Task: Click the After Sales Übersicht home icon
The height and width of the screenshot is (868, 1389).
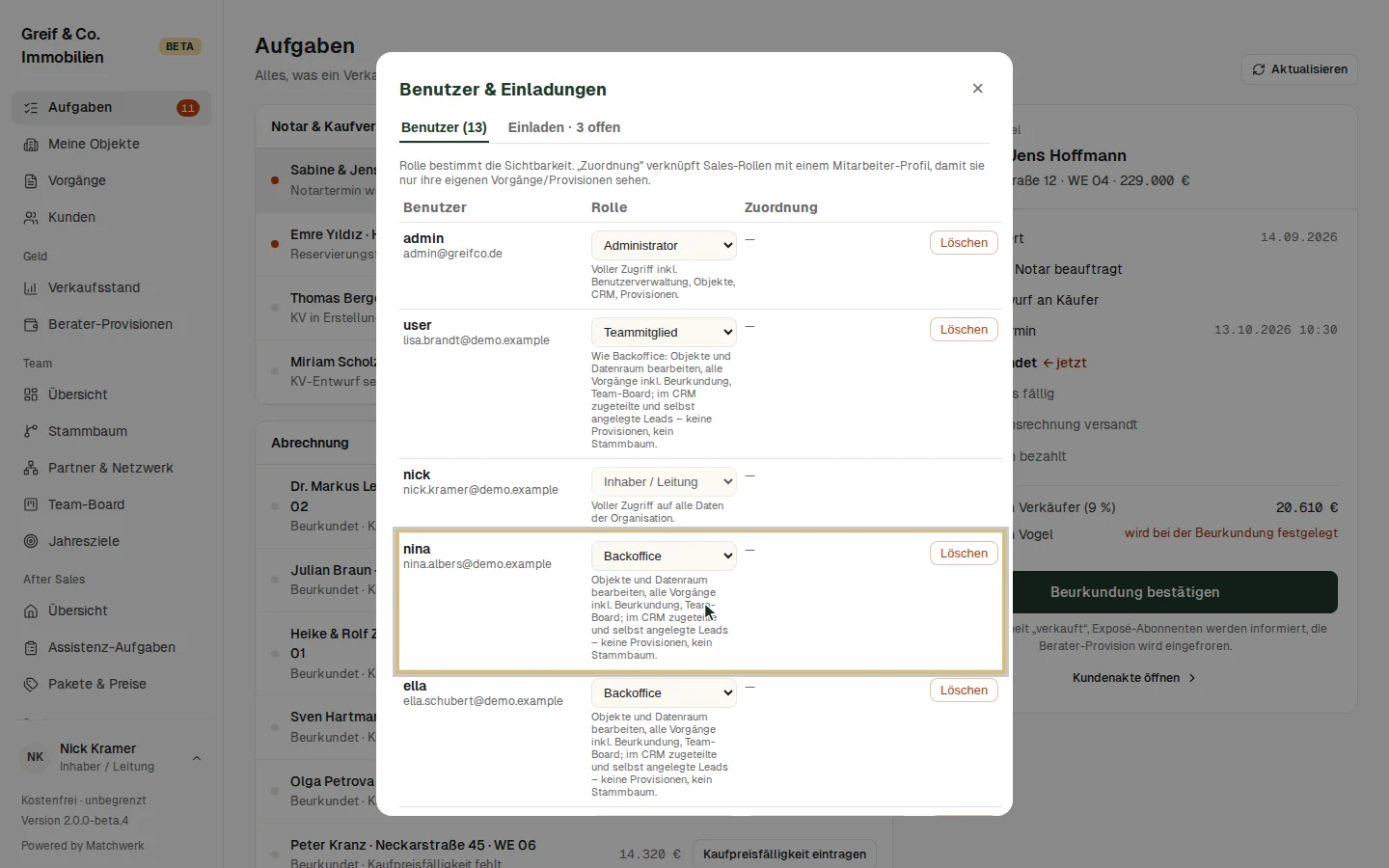Action: [31, 611]
